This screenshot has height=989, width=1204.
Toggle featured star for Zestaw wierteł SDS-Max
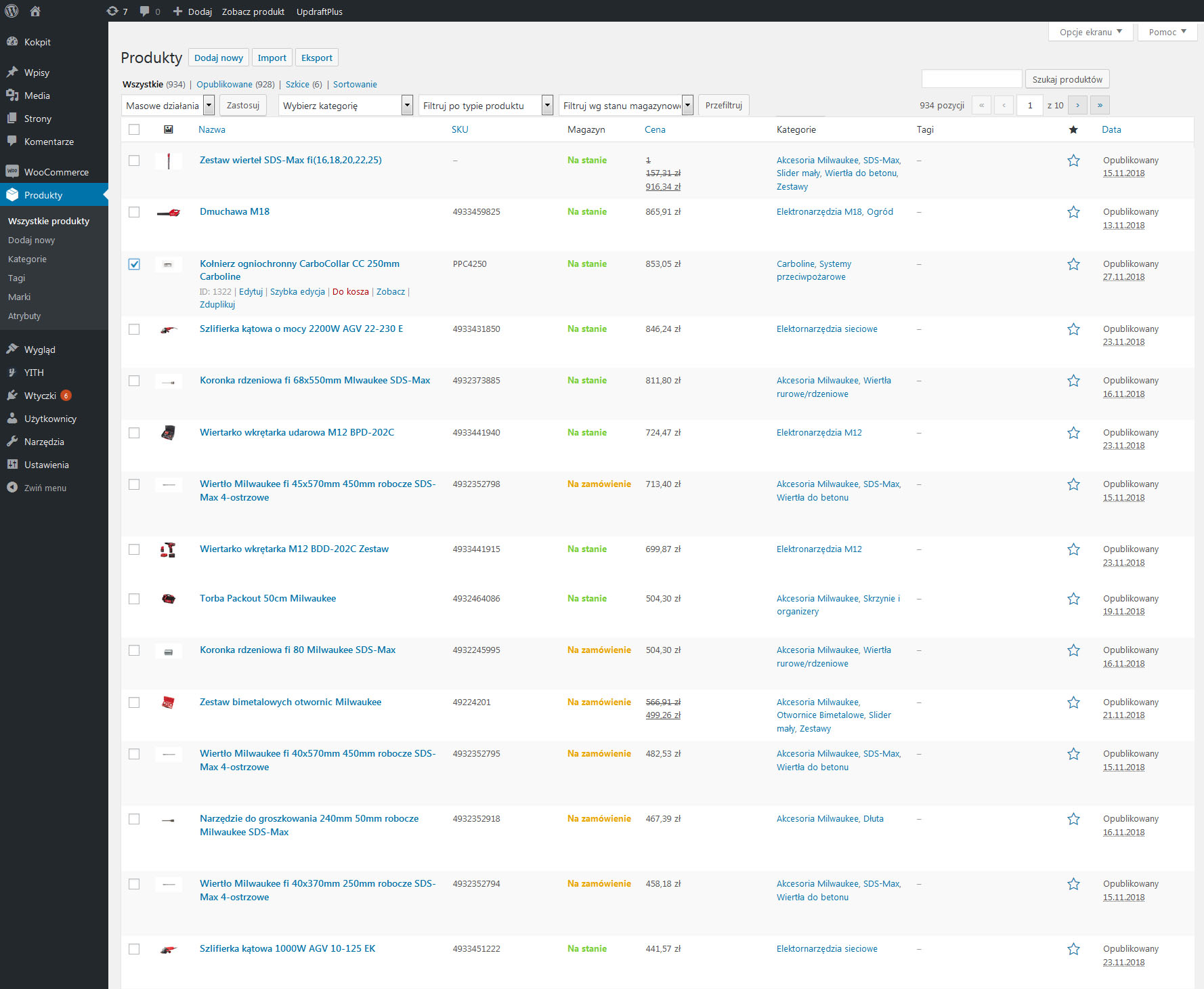click(x=1073, y=161)
